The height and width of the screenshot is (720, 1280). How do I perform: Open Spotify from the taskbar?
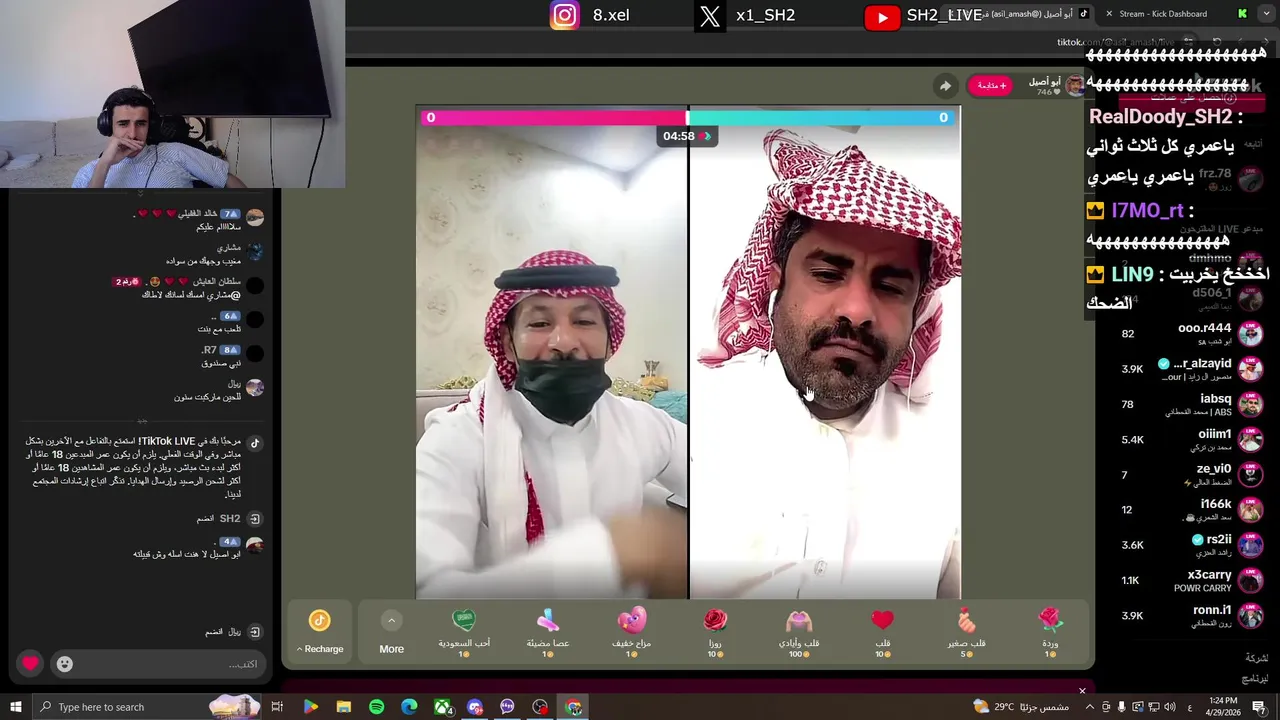point(376,707)
